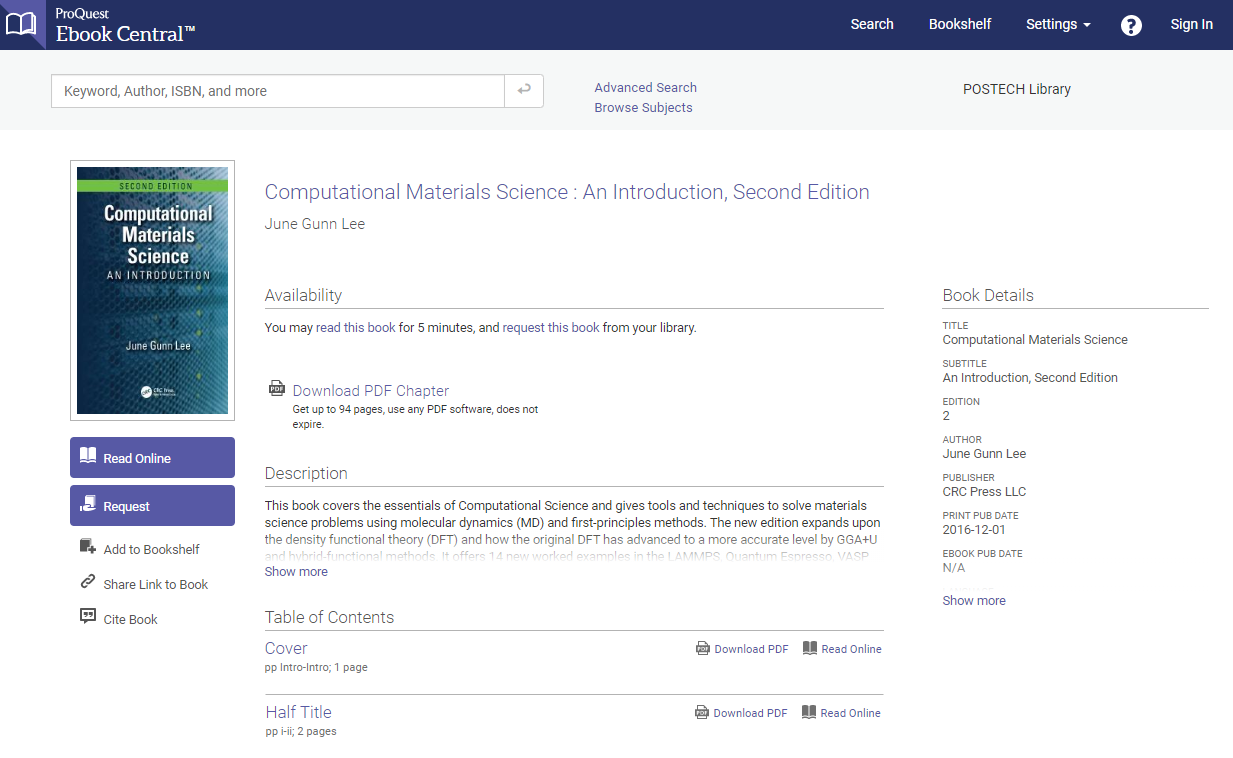Click Cite Book link
The width and height of the screenshot is (1233, 758).
[131, 619]
